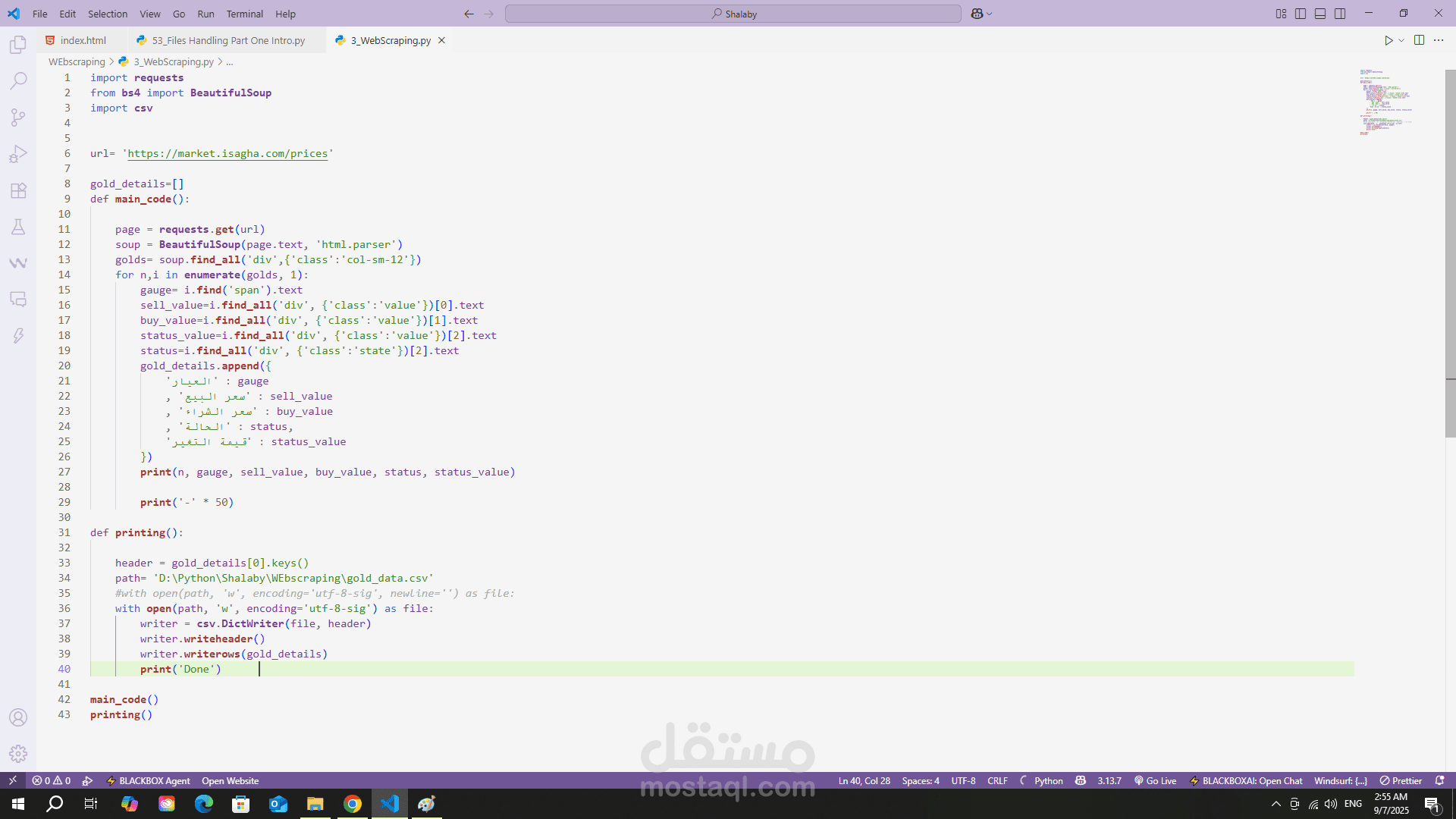Toggle the Secondary Side Bar layout button
This screenshot has width=1456, height=819.
coord(1340,14)
